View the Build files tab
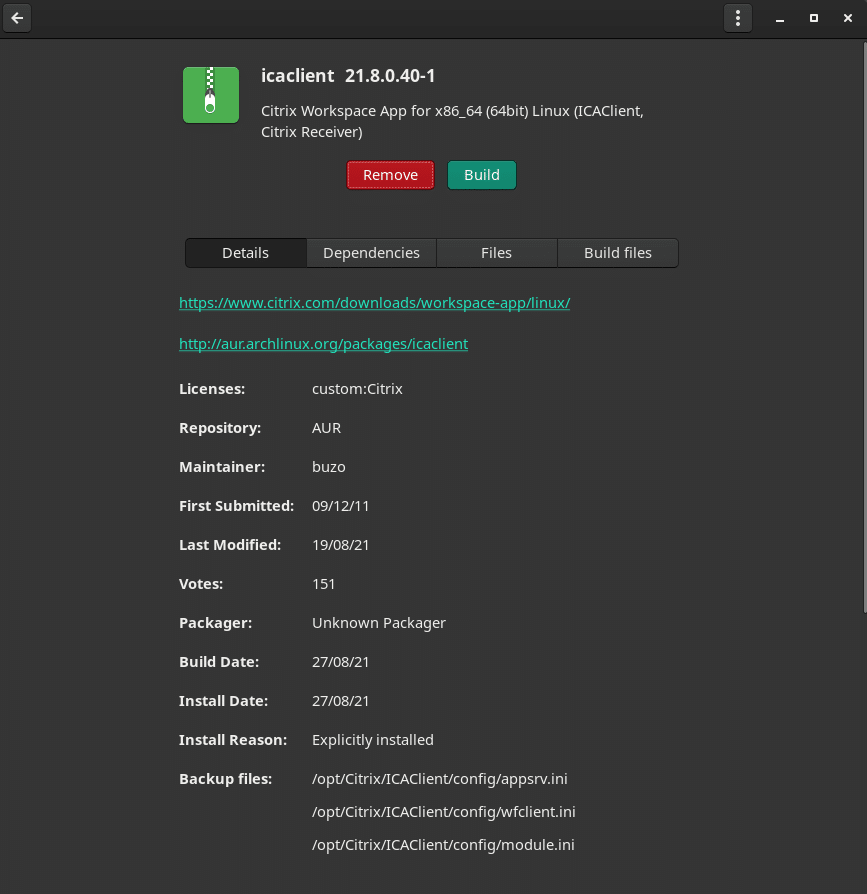The image size is (867, 894). point(618,253)
